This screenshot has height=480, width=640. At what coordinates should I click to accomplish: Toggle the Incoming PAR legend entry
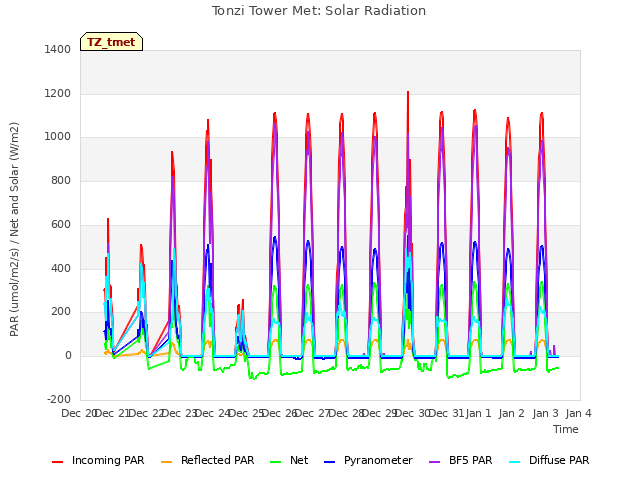(x=98, y=460)
